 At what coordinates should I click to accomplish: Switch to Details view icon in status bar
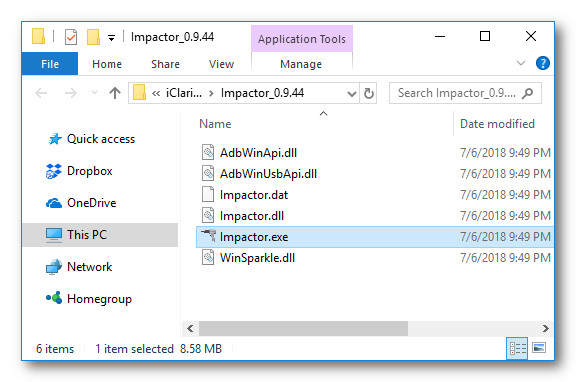517,348
